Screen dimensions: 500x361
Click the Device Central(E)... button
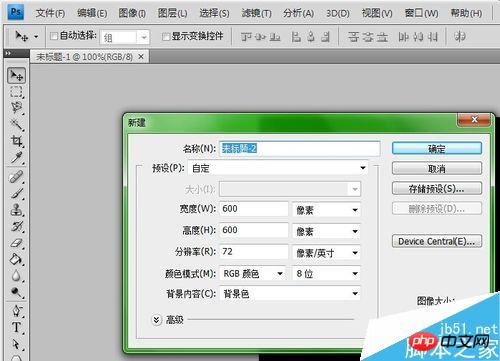437,241
